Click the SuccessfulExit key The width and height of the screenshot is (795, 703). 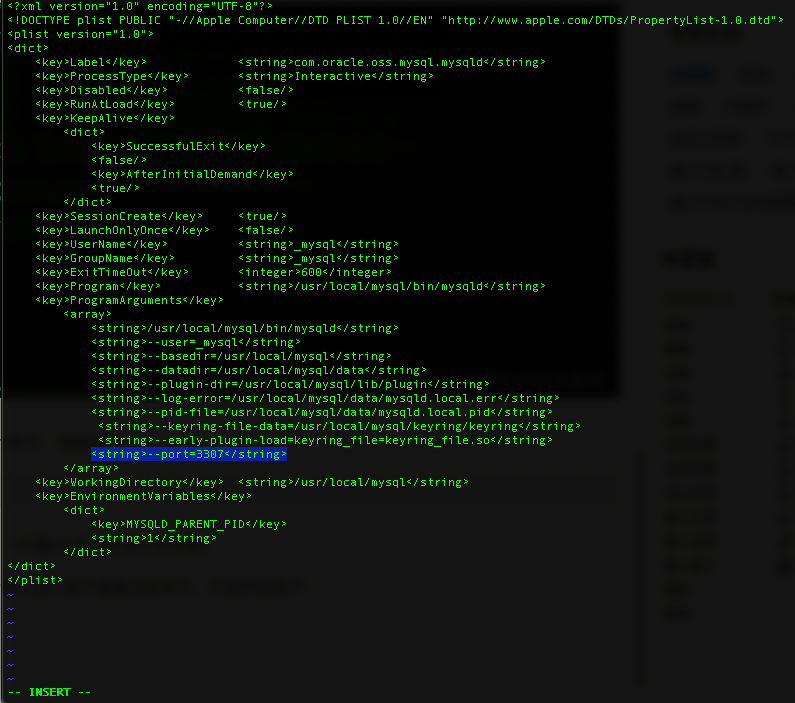click(x=178, y=146)
